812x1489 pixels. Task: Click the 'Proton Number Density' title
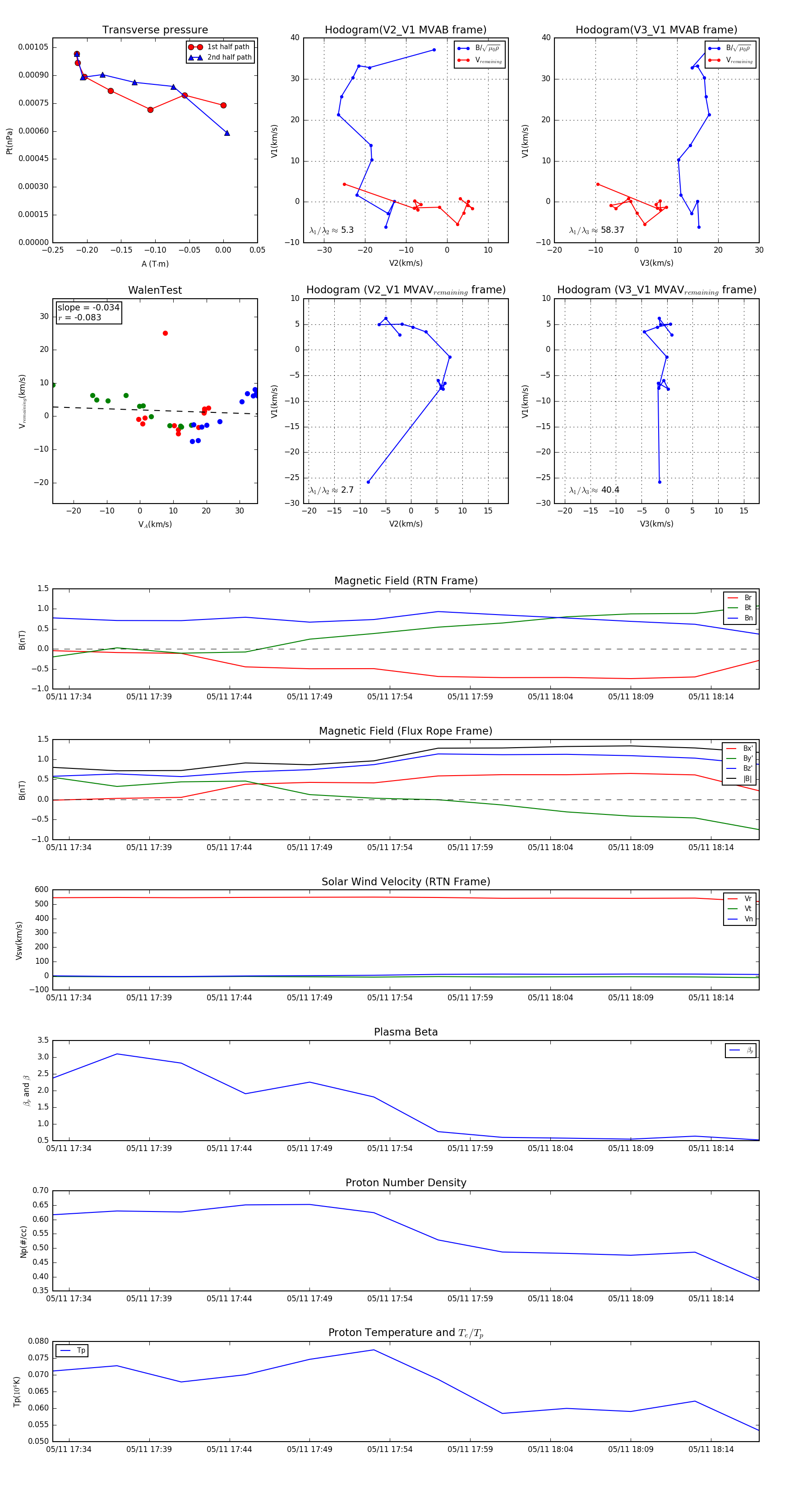[x=406, y=1183]
